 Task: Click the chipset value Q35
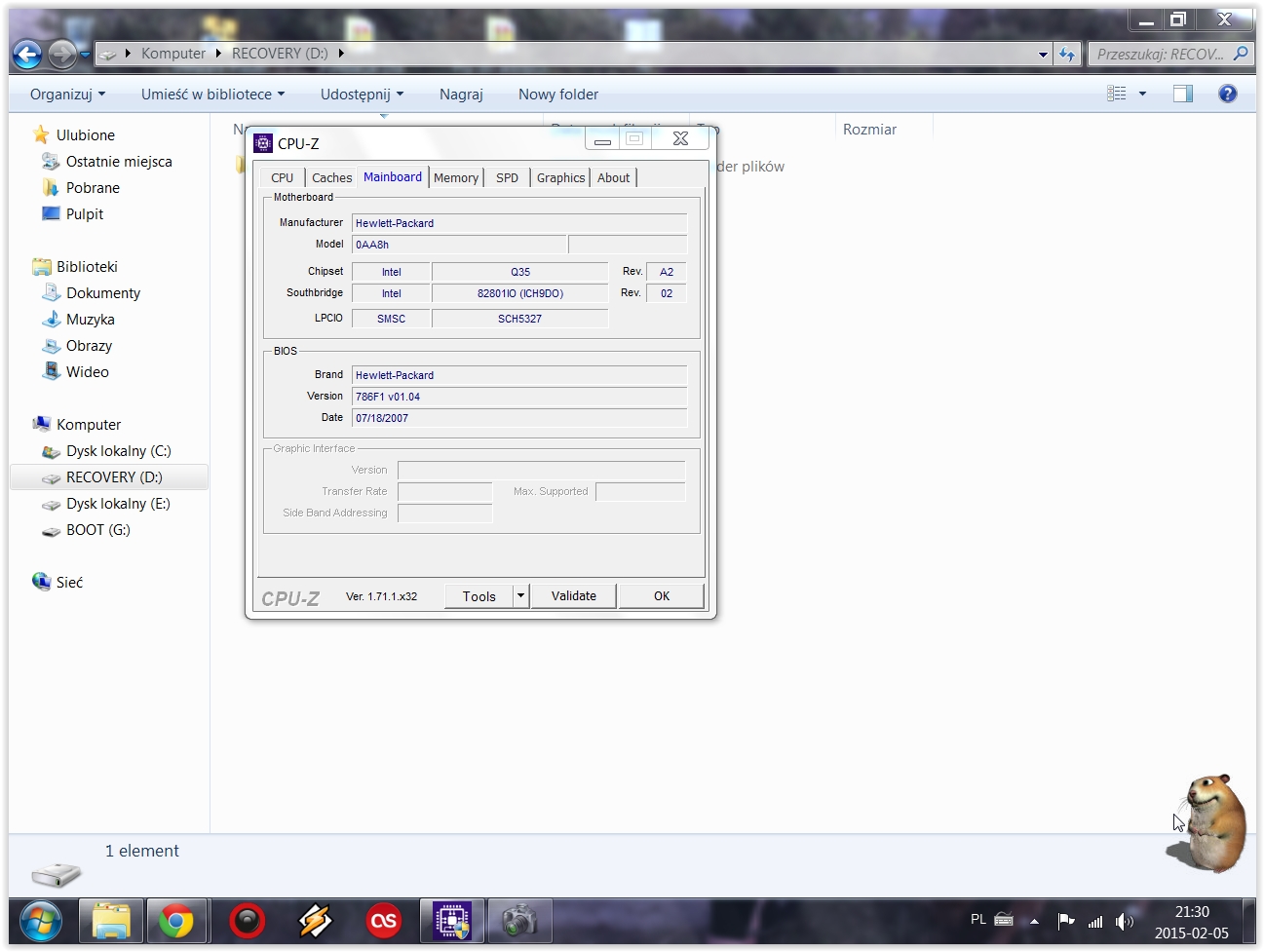(x=520, y=272)
